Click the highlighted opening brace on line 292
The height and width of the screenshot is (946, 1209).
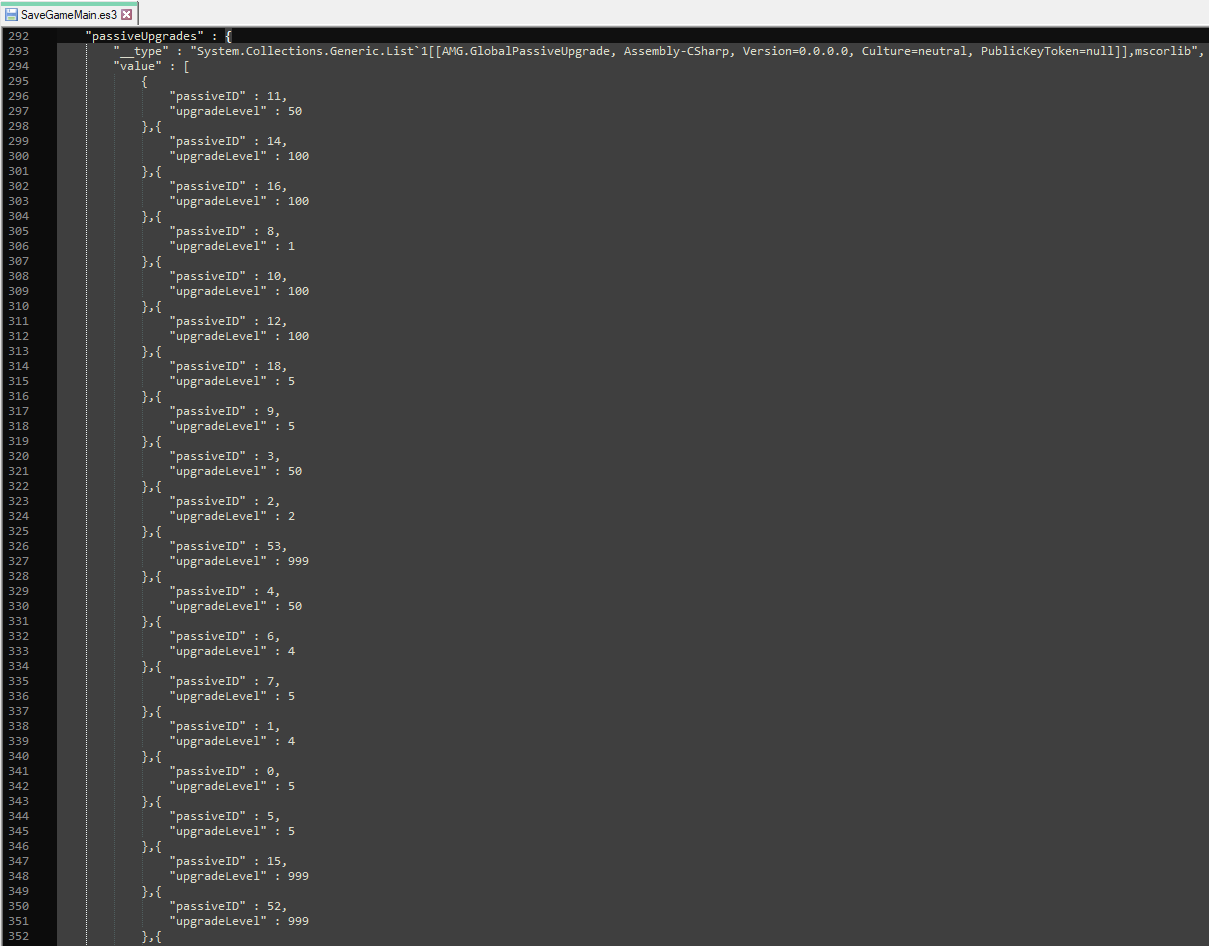pos(229,36)
